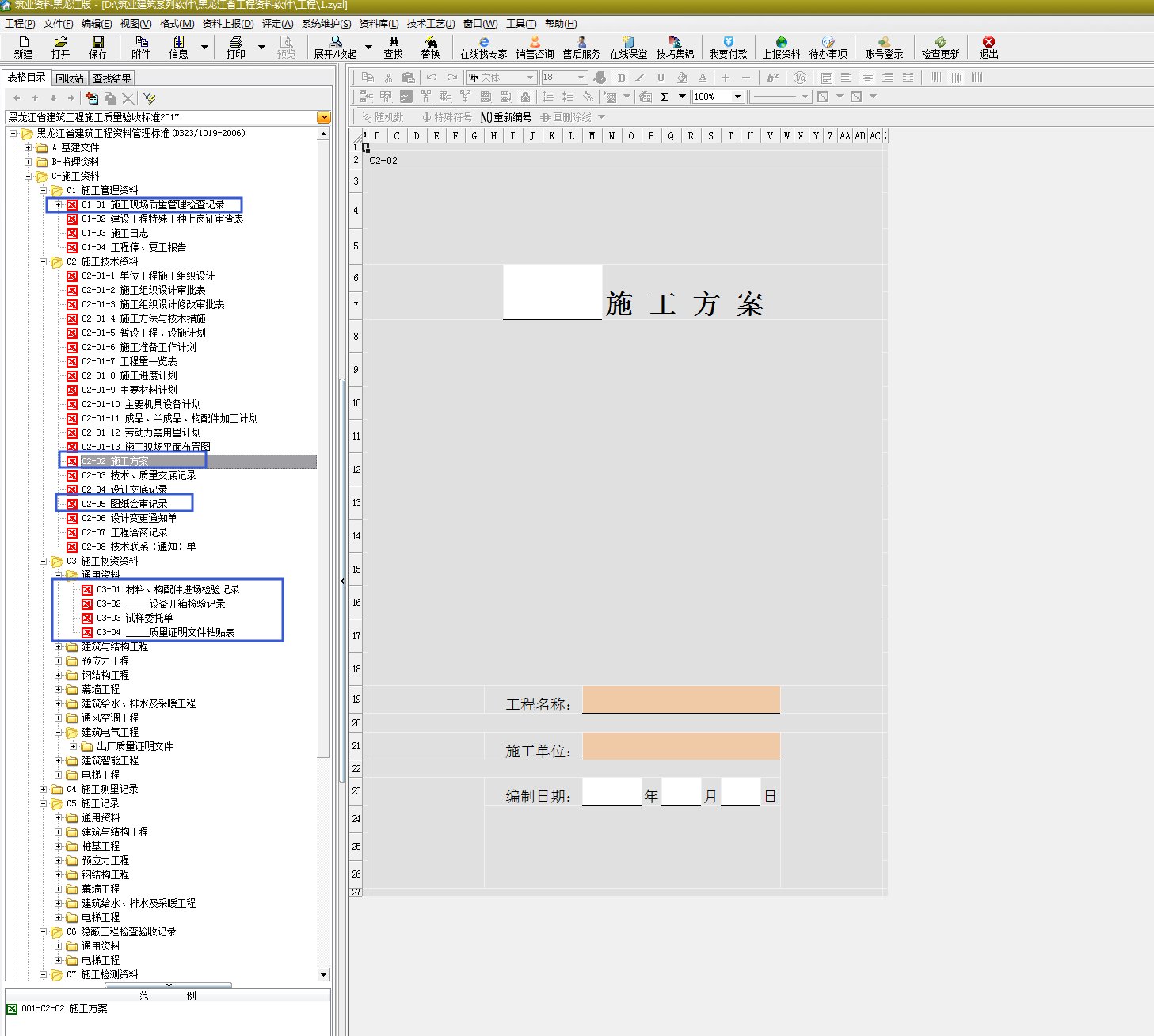Screen dimensions: 1154x1036
Task: Open the 编辑(E) menu
Action: coord(97,24)
